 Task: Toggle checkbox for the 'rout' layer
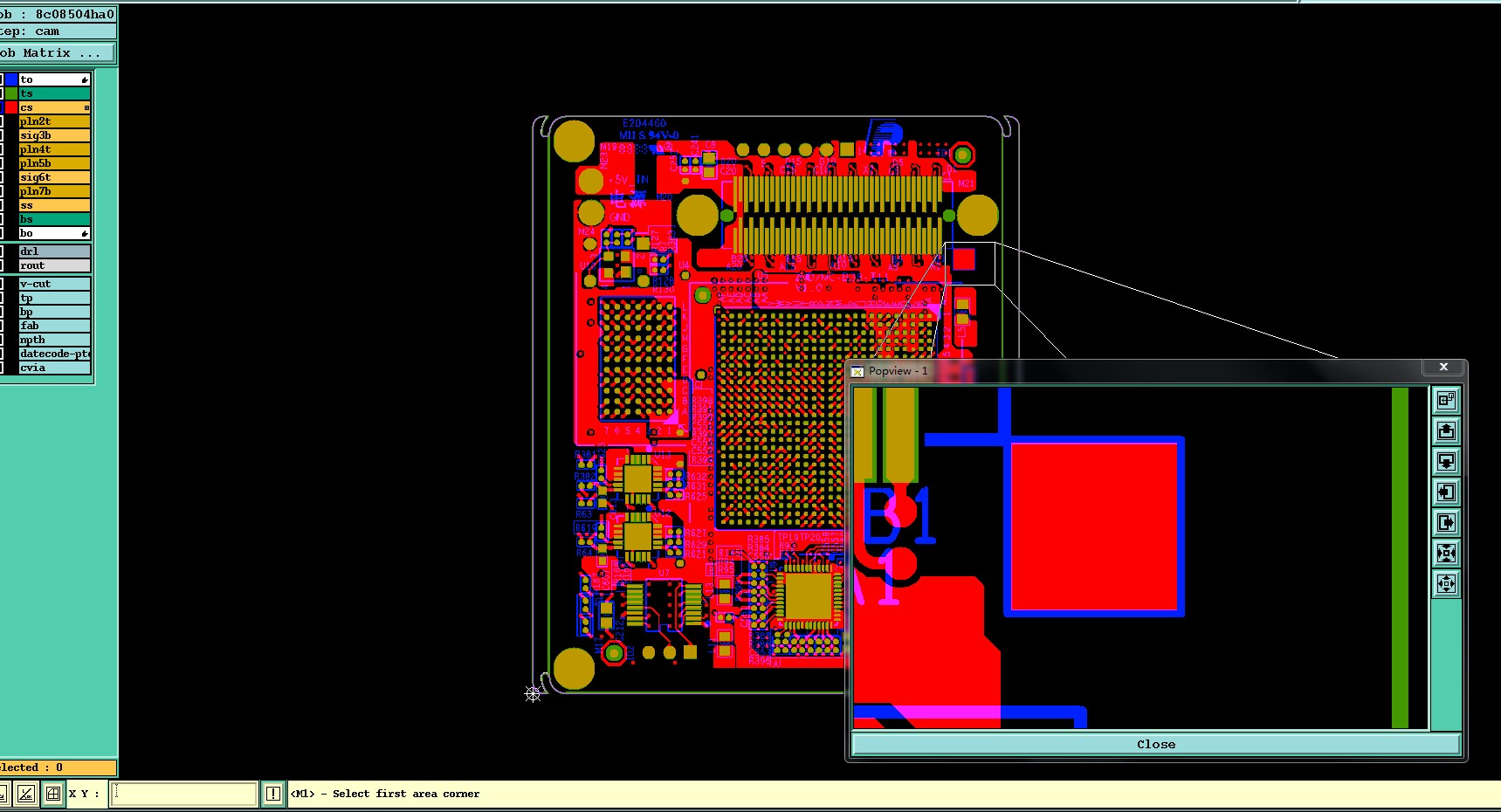tap(2, 265)
